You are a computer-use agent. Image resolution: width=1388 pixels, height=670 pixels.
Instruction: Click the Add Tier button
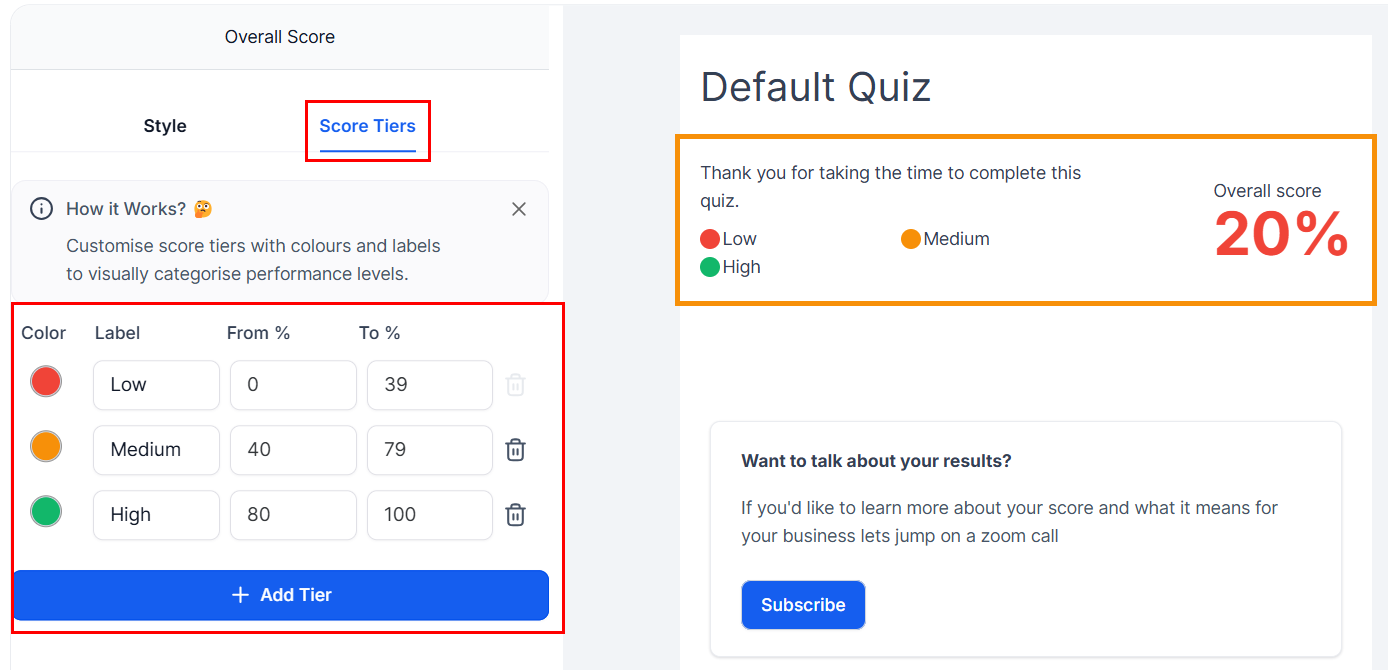(x=280, y=595)
